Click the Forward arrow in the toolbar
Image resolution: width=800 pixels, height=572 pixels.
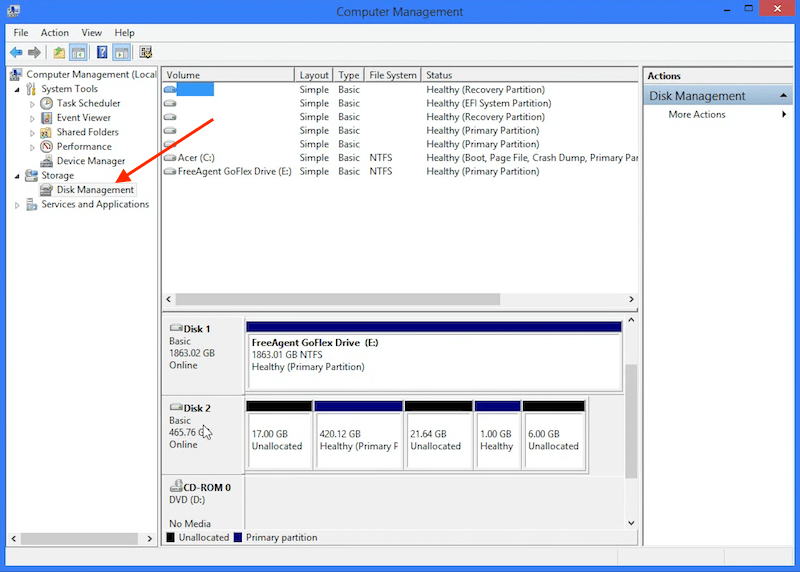point(35,52)
